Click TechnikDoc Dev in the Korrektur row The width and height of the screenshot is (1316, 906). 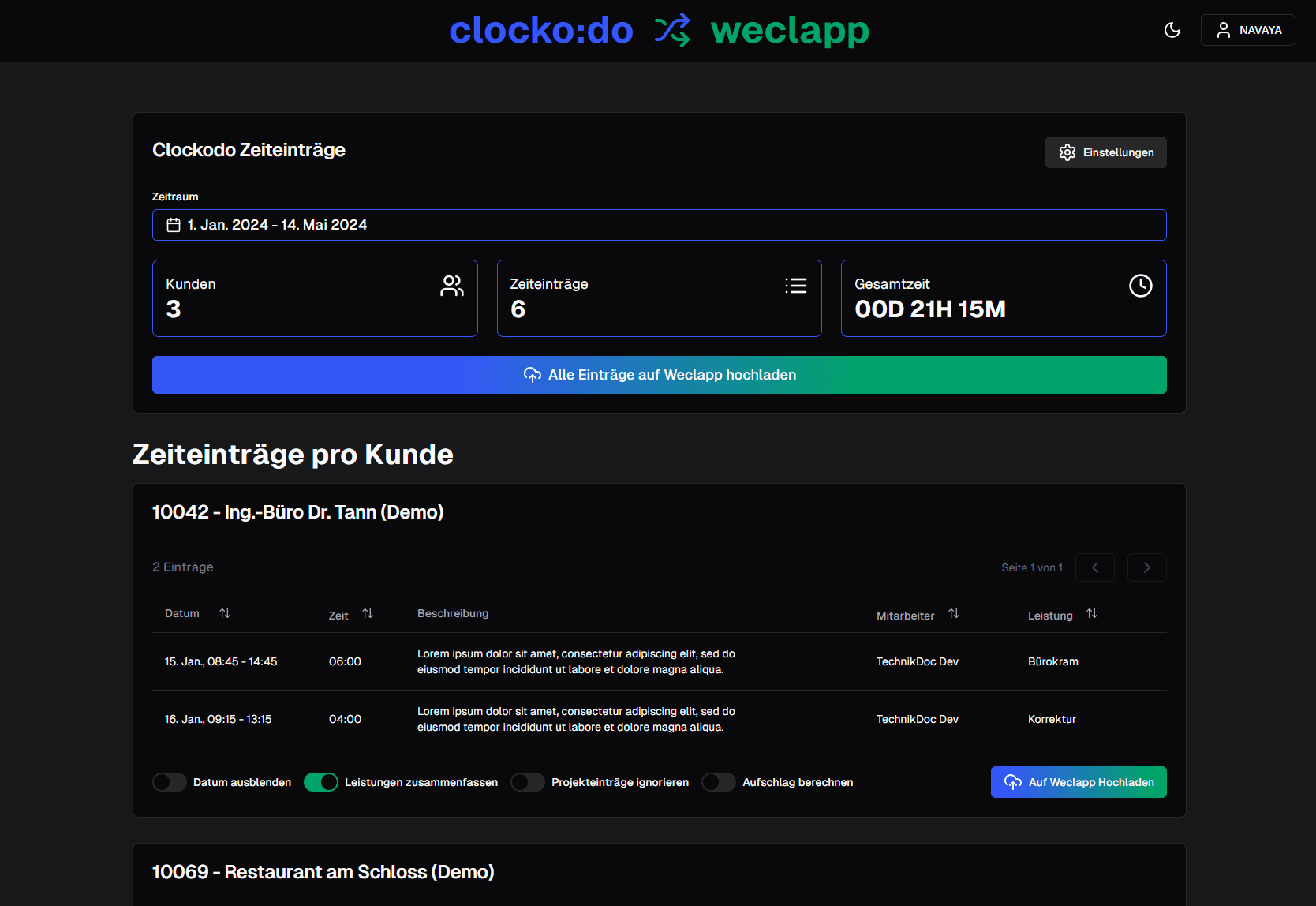point(918,719)
